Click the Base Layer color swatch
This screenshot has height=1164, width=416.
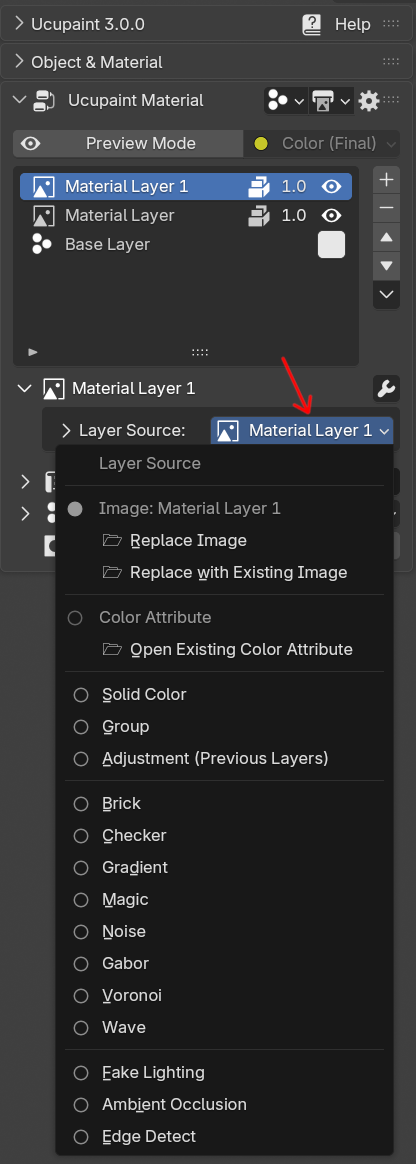(331, 244)
